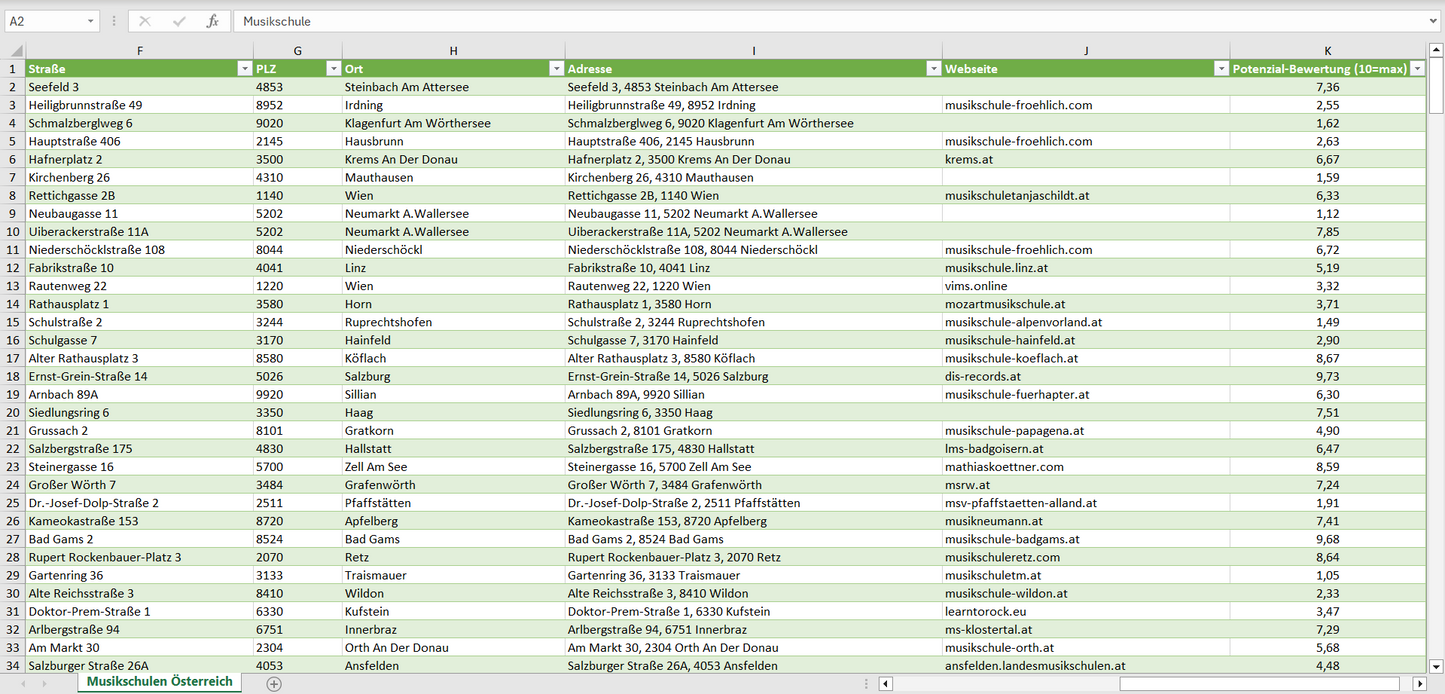
Task: Click the Cancel X icon in formula bar
Action: 145,21
